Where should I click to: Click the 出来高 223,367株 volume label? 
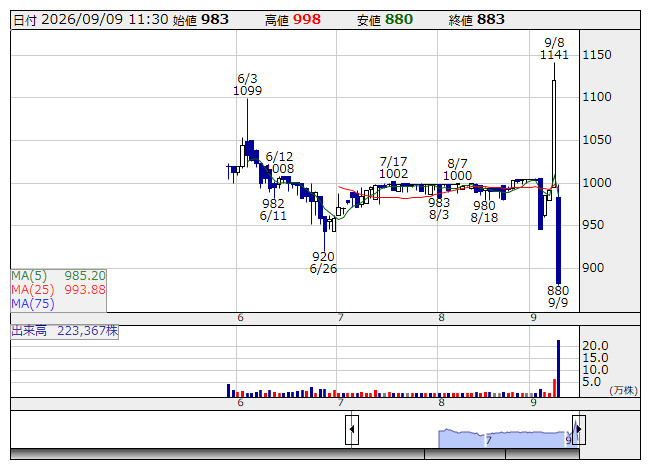[65, 331]
